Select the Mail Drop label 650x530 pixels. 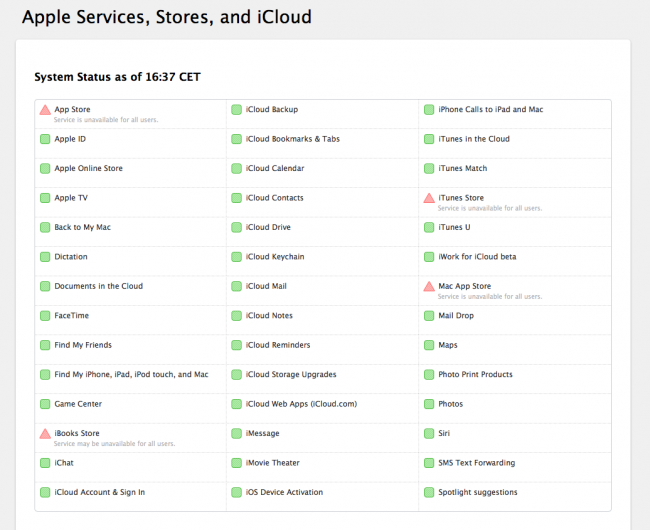click(x=456, y=316)
